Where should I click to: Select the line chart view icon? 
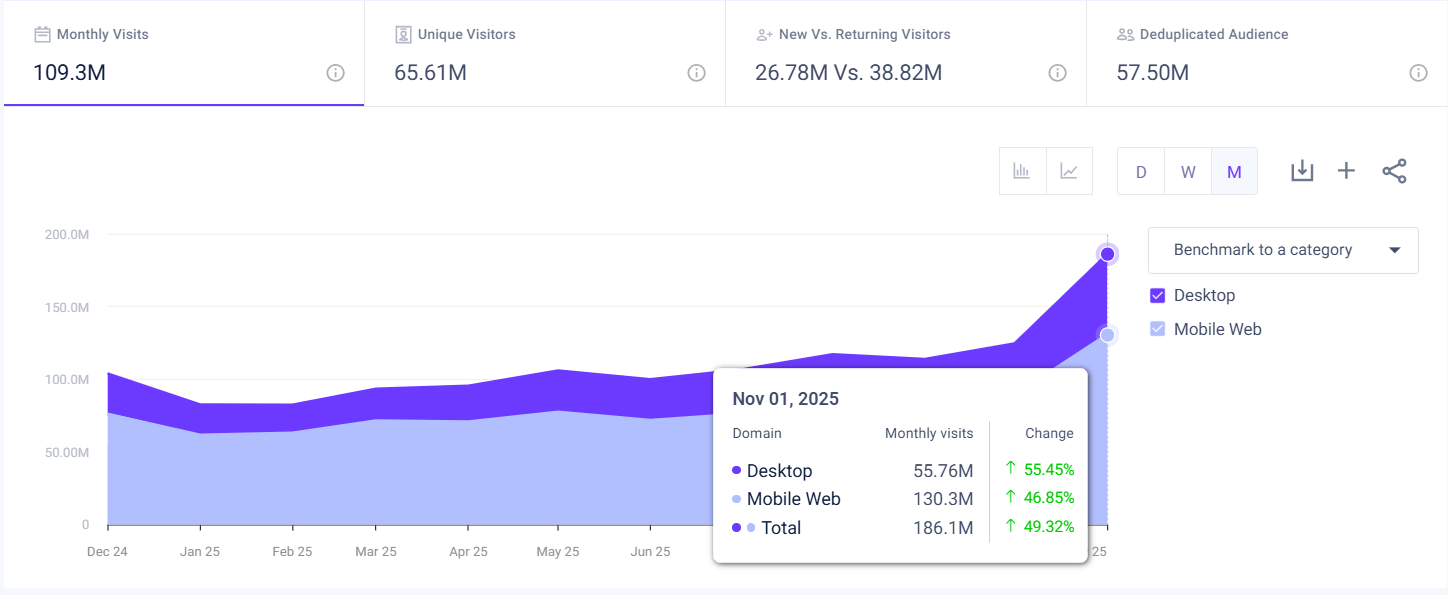(1069, 171)
